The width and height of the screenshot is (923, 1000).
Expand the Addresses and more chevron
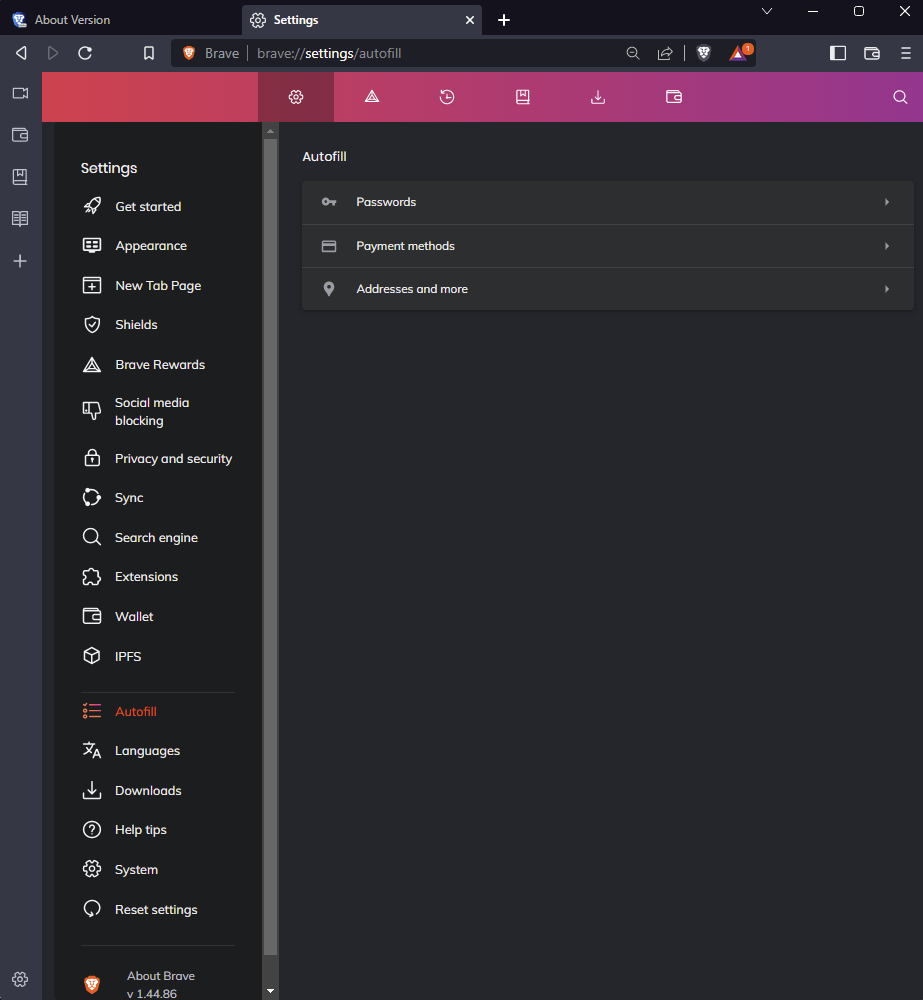pyautogui.click(x=886, y=289)
